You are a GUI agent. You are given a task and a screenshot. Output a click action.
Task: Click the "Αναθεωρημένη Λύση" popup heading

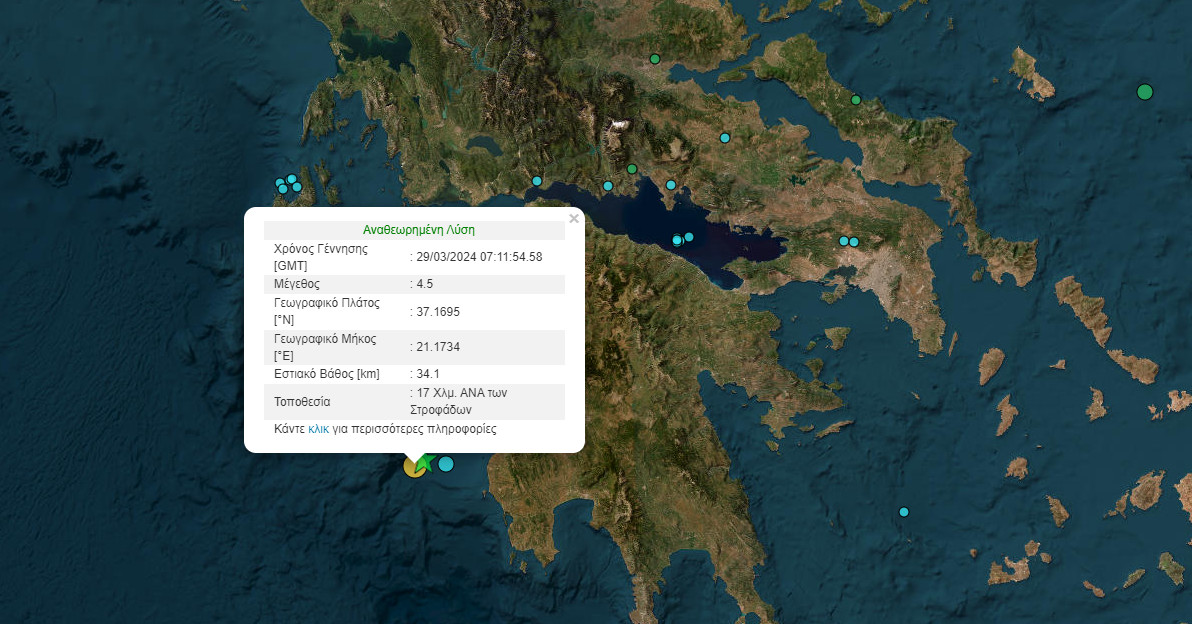click(413, 229)
